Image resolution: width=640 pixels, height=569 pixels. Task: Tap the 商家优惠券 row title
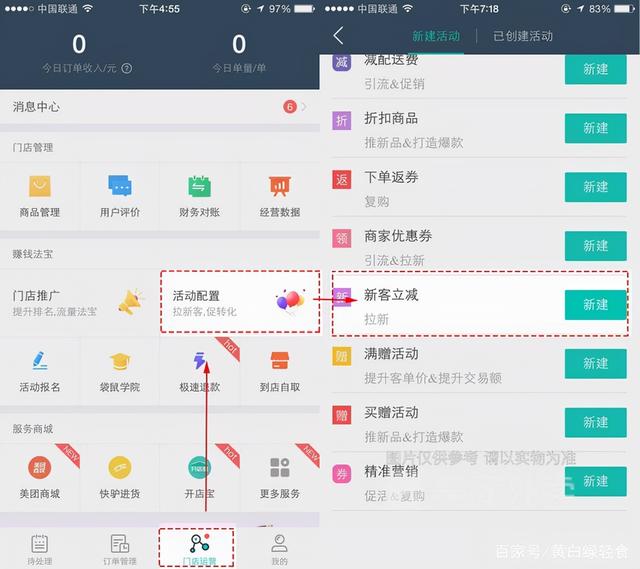(398, 236)
